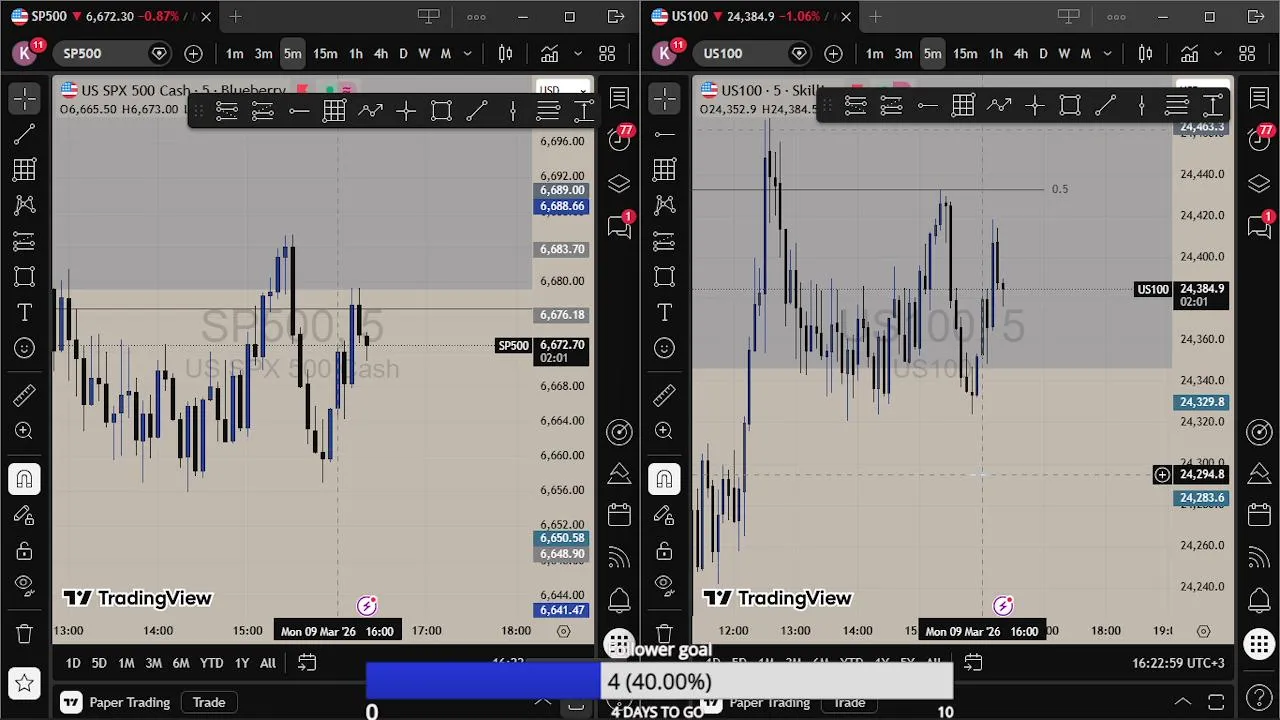This screenshot has height=720, width=1280.
Task: Open three-dots more menu in SP500 title bar
Action: [x=476, y=17]
